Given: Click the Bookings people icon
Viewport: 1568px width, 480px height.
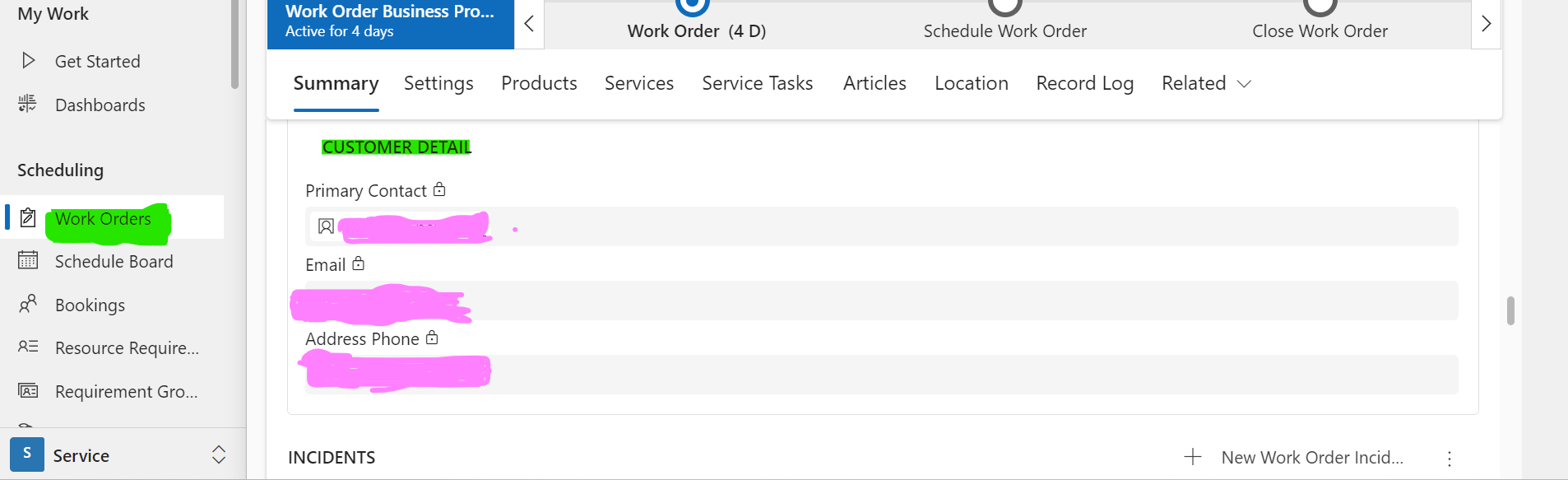Looking at the screenshot, I should pyautogui.click(x=28, y=304).
